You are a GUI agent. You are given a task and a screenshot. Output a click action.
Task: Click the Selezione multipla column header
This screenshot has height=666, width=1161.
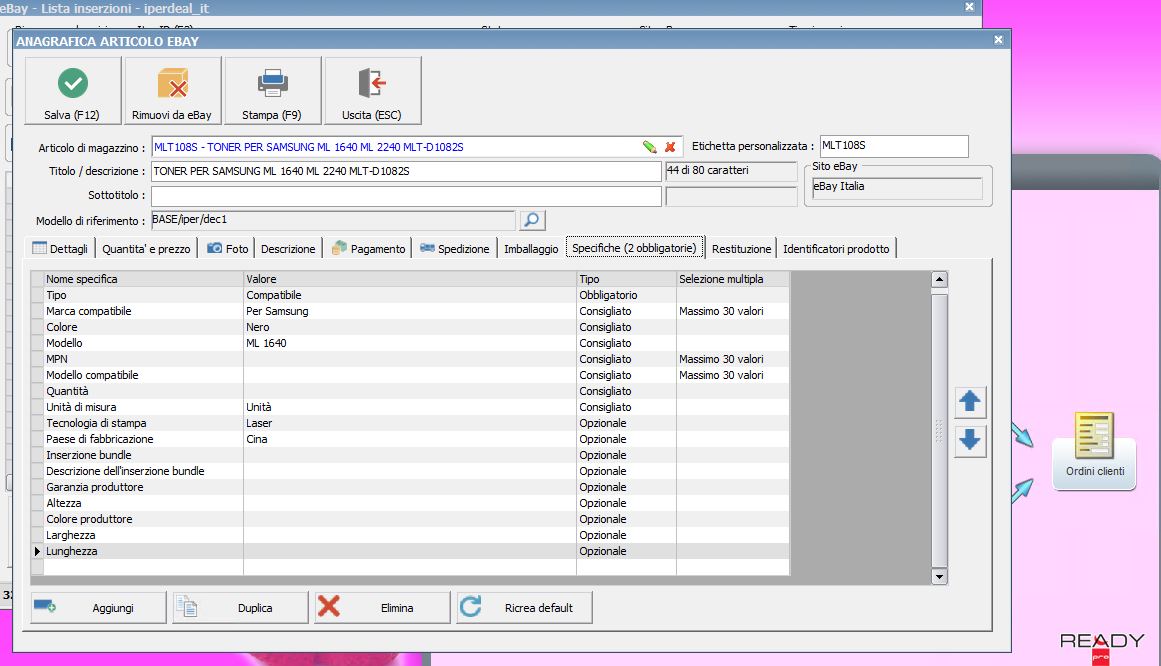[733, 279]
